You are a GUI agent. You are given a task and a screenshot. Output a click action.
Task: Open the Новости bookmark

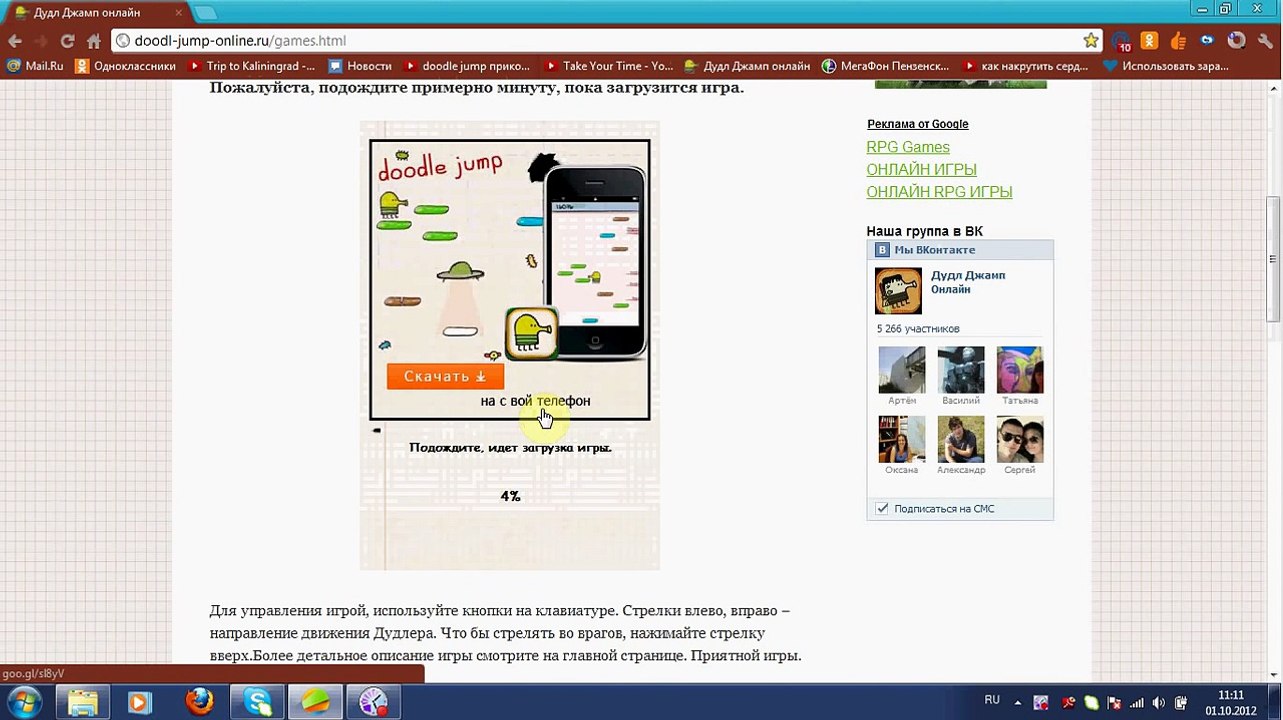click(360, 66)
